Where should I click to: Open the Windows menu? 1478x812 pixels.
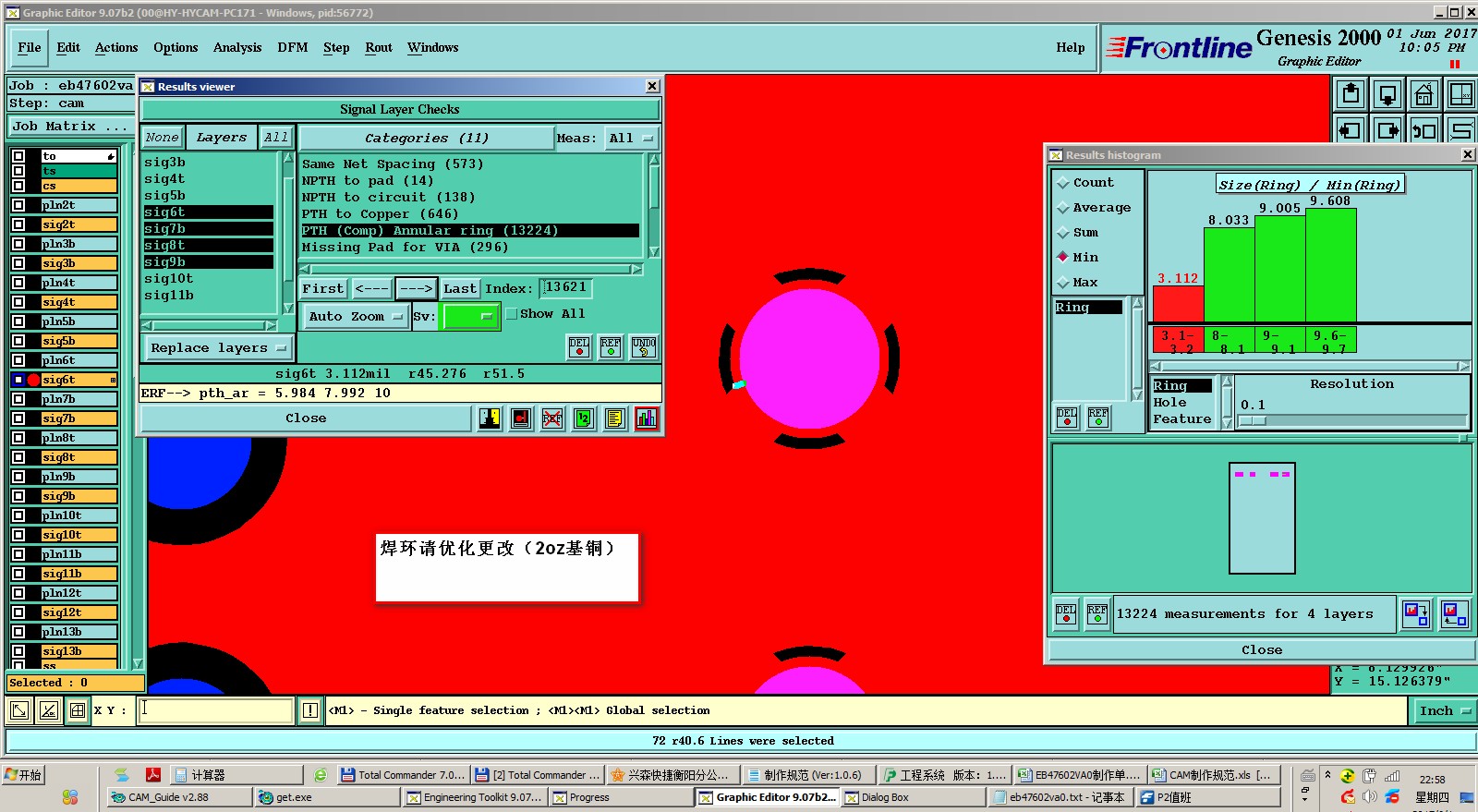click(433, 48)
